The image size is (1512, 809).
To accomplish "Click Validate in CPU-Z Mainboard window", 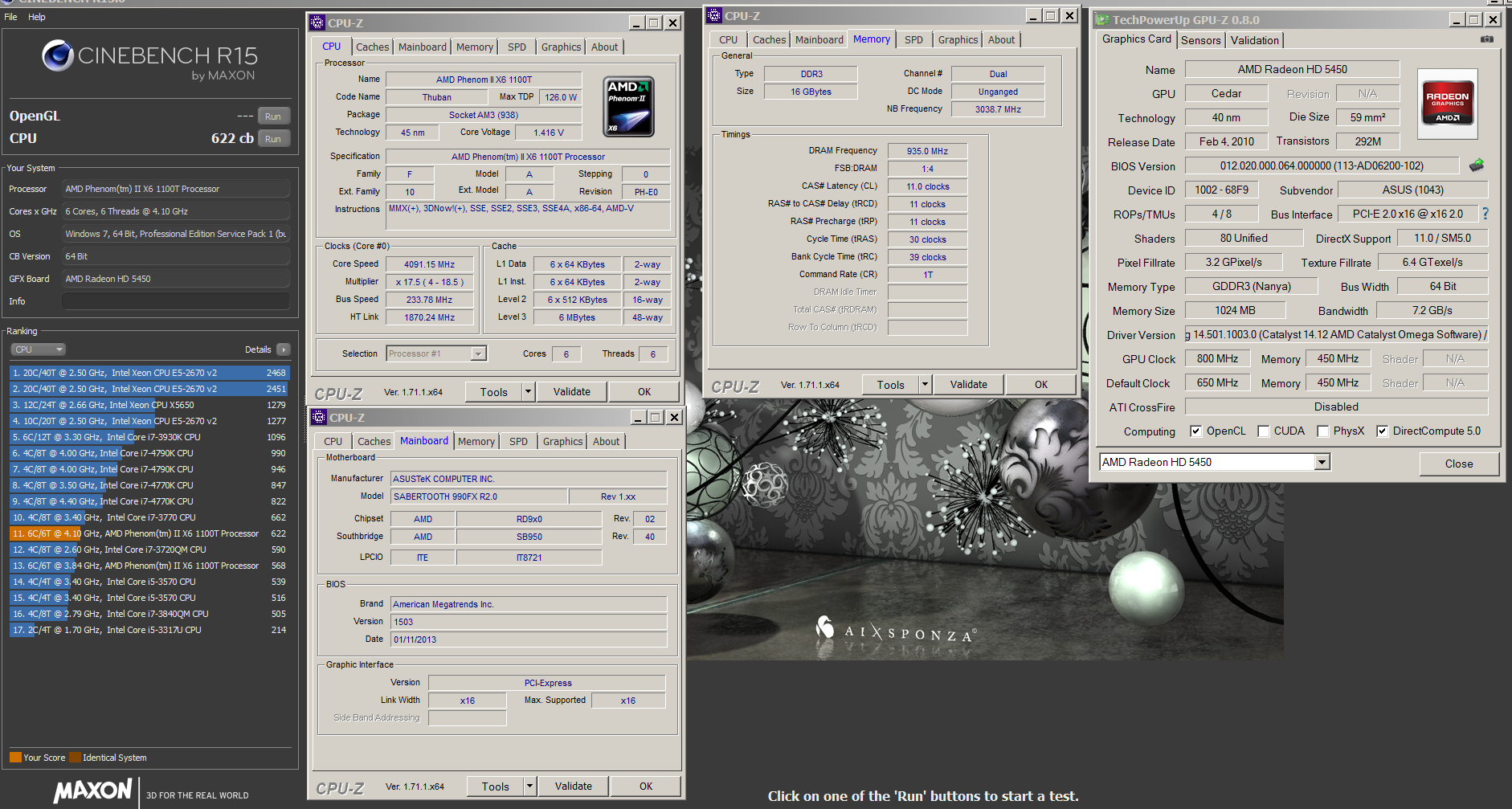I will (574, 787).
